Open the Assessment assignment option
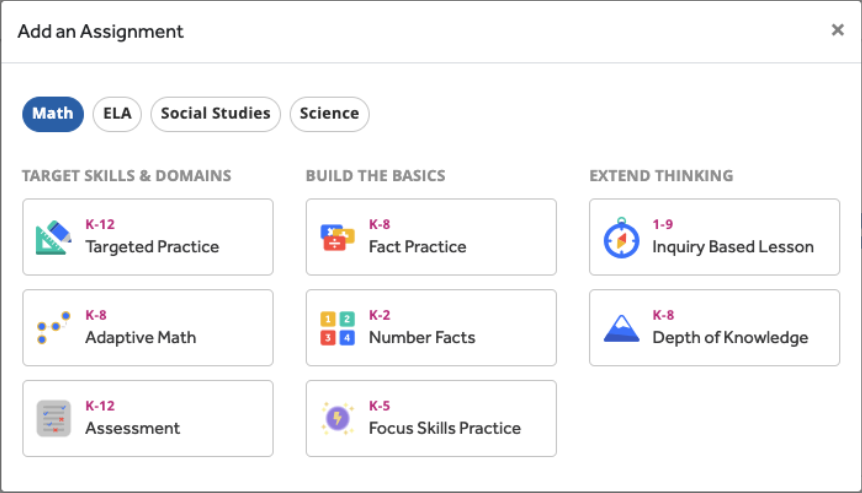This screenshot has width=862, height=493. 133,428
